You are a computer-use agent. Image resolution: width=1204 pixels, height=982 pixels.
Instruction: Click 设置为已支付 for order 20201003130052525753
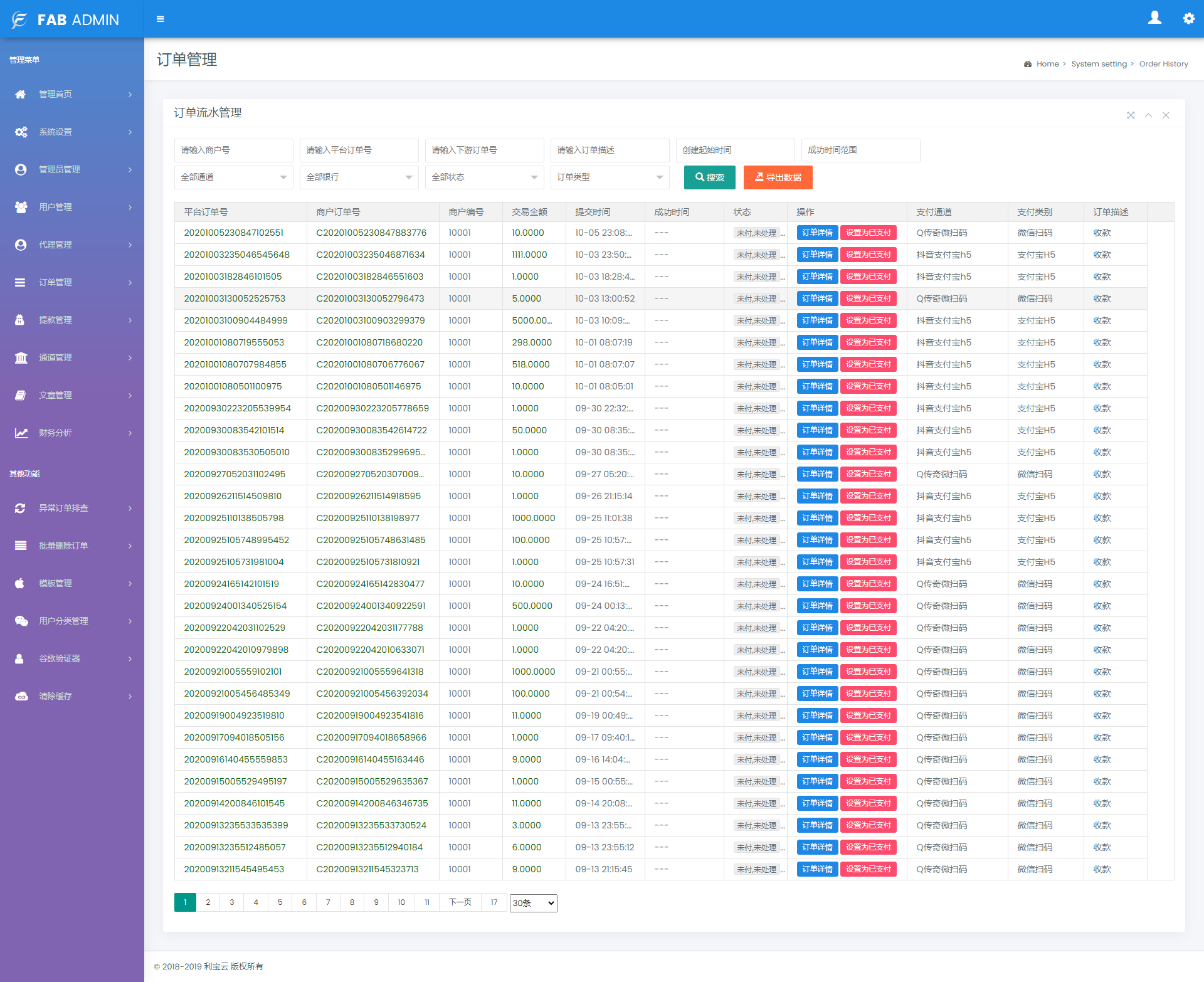click(868, 298)
